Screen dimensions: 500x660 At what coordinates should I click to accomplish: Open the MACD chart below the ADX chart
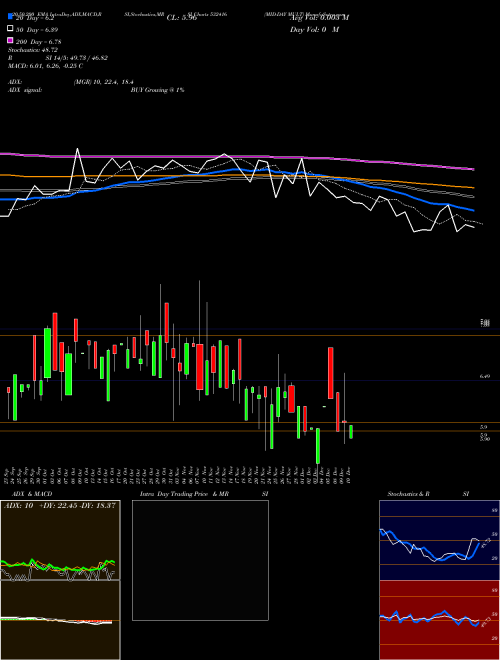(60, 620)
